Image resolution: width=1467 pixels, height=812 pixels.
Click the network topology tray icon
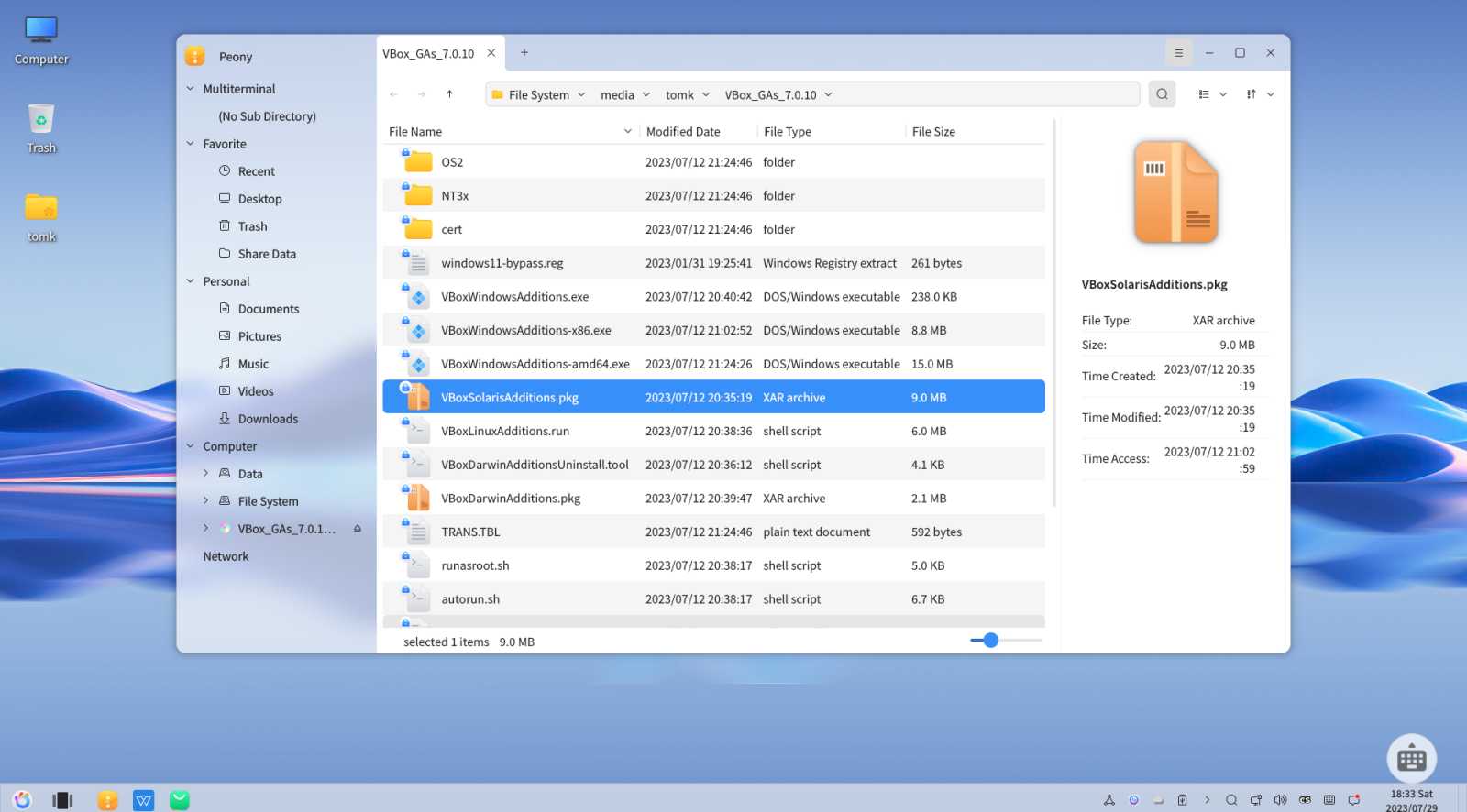click(1109, 800)
